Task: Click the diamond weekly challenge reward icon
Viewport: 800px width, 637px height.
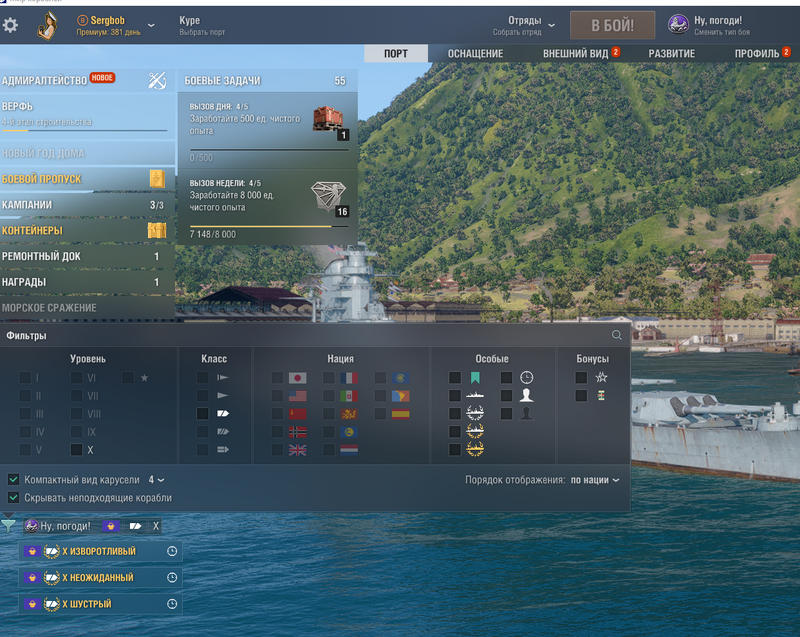Action: pos(328,196)
